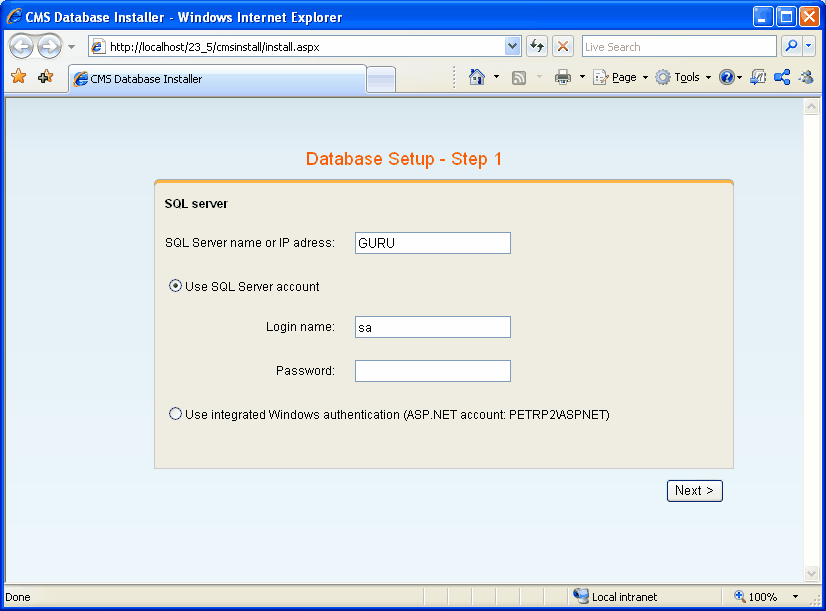This screenshot has width=826, height=611.
Task: Maximize the Internet Explorer window
Action: click(786, 16)
